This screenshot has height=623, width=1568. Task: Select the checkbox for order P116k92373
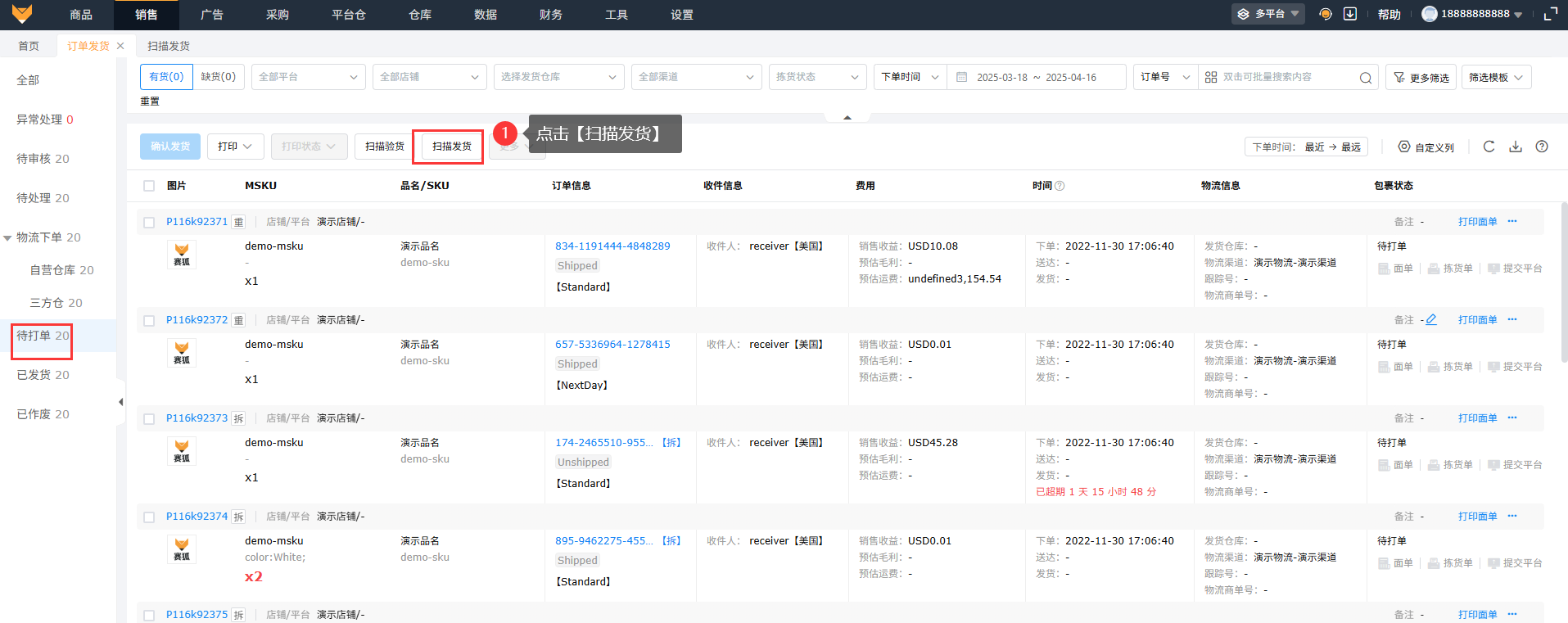149,419
